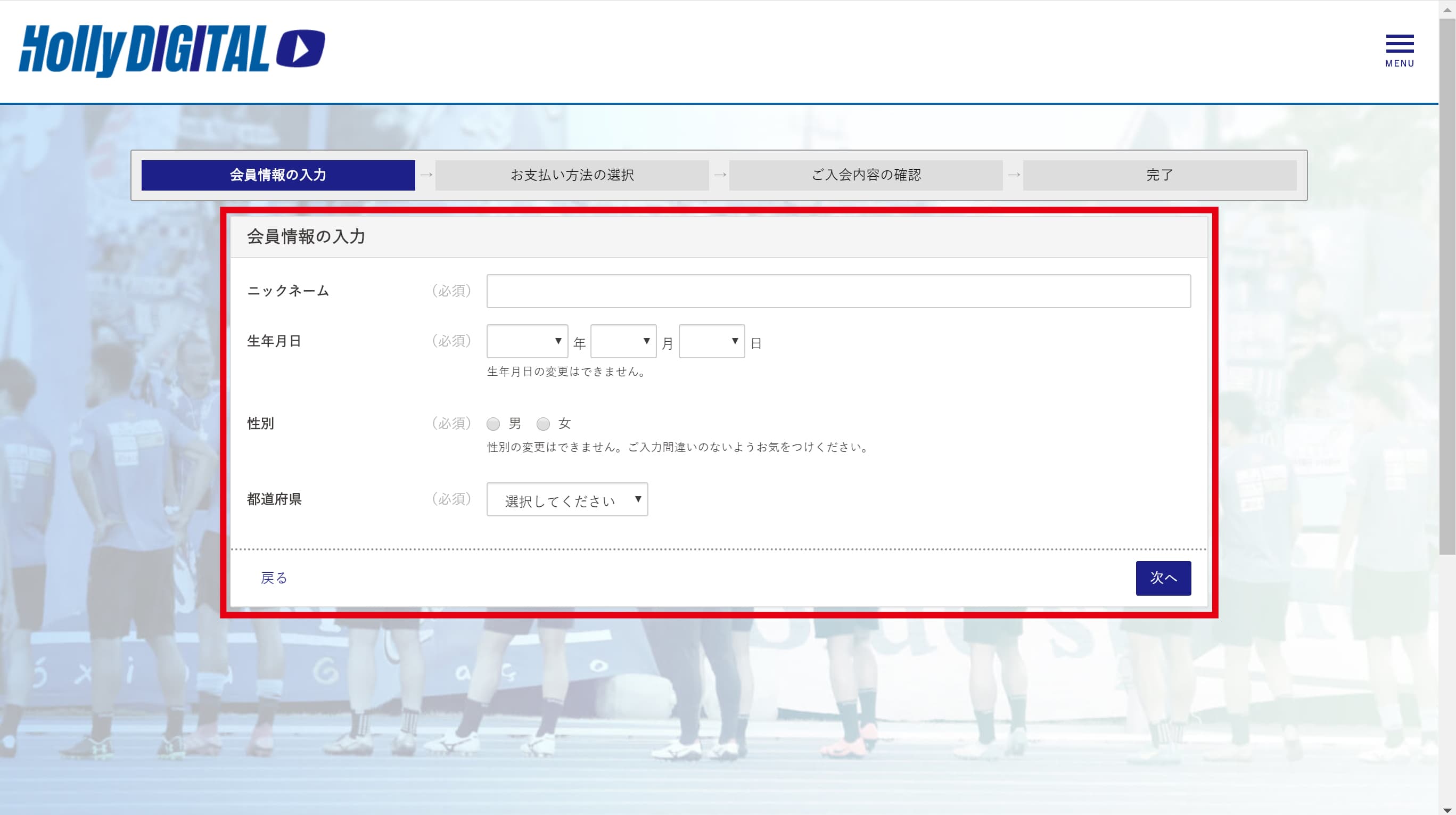This screenshot has height=815, width=1456.
Task: Click the ニックネーム field label
Action: pos(287,291)
